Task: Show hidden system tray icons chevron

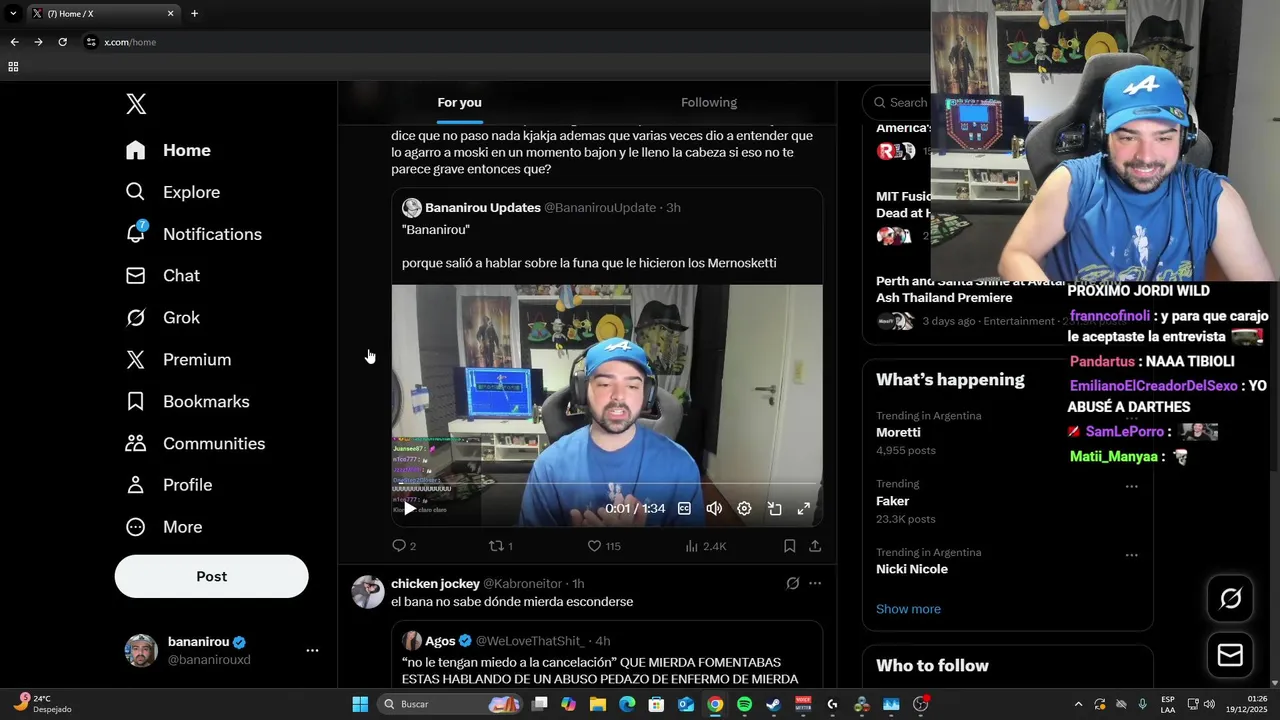Action: [x=1078, y=704]
